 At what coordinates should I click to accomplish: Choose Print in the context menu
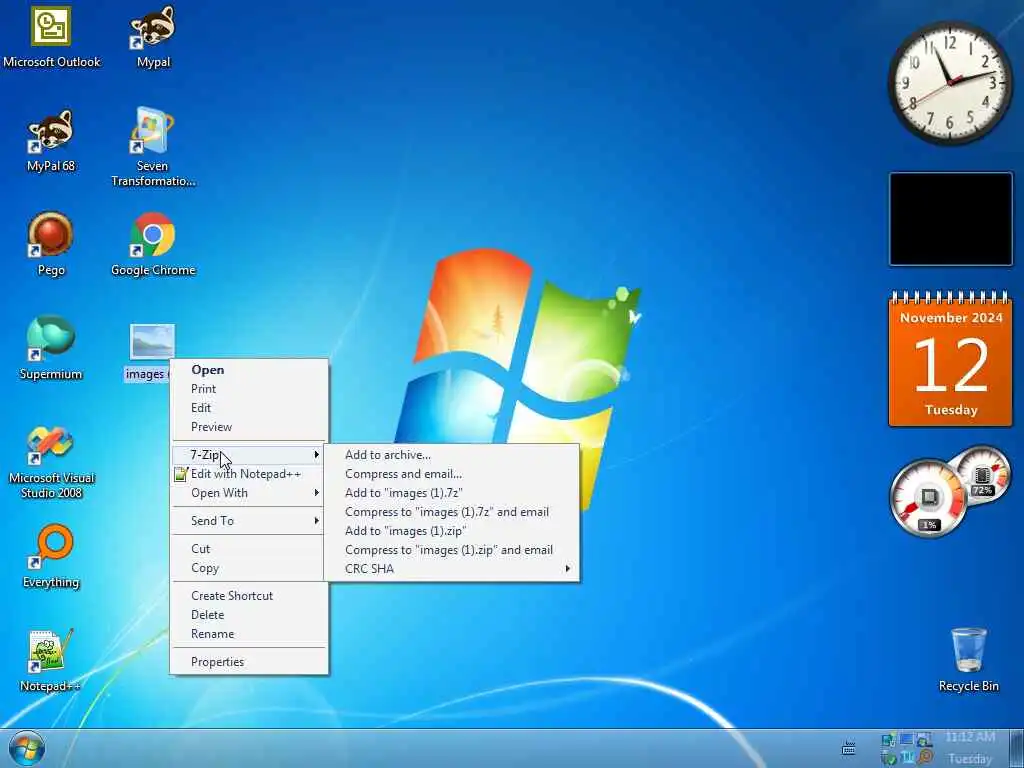point(249,389)
